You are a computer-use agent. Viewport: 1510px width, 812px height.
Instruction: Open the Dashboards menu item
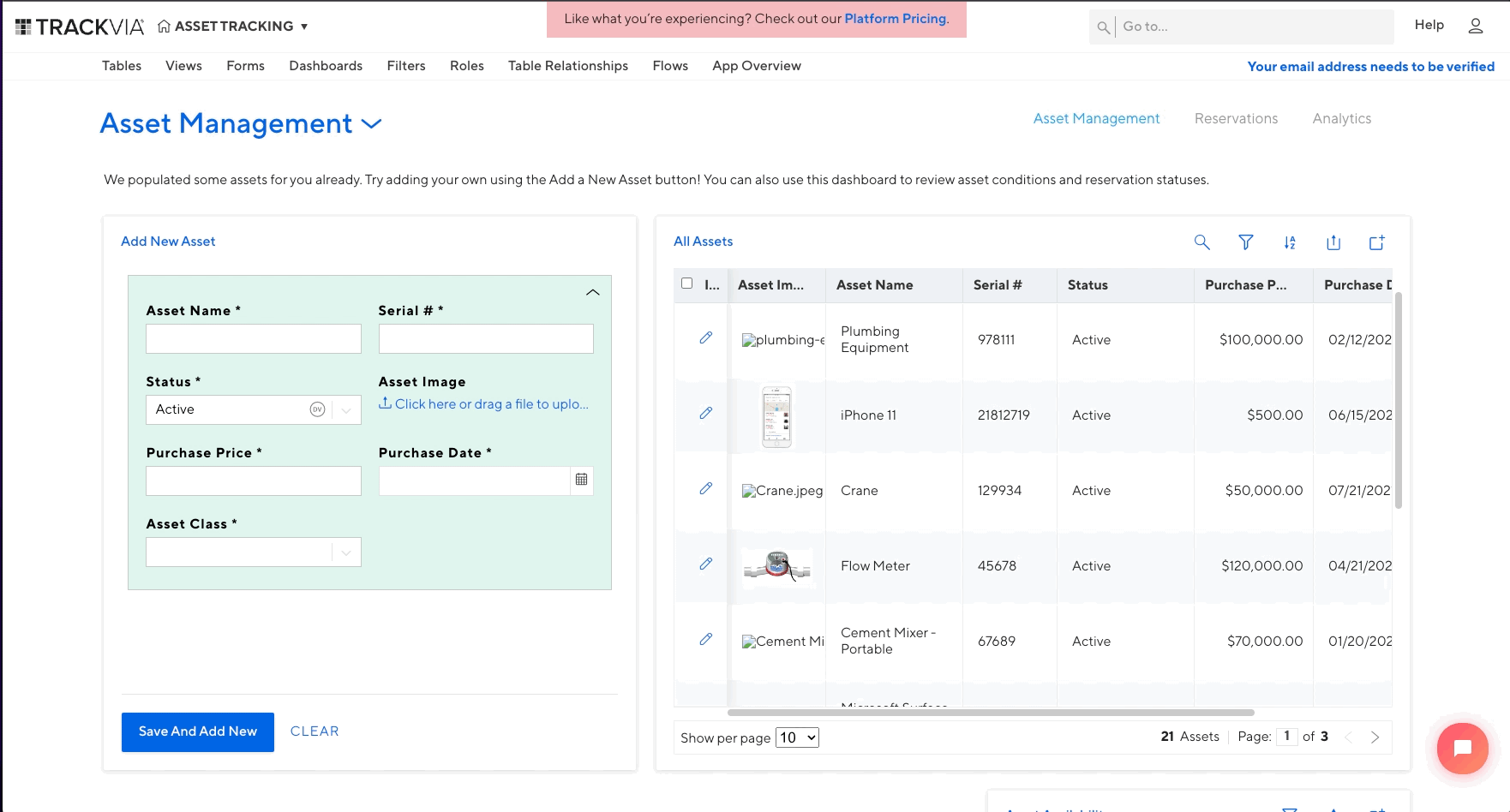pyautogui.click(x=326, y=66)
